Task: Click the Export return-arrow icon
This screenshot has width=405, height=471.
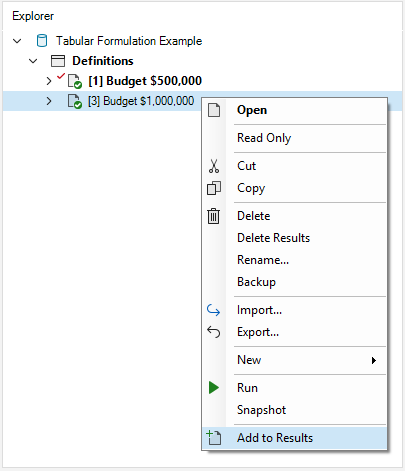Action: point(214,332)
